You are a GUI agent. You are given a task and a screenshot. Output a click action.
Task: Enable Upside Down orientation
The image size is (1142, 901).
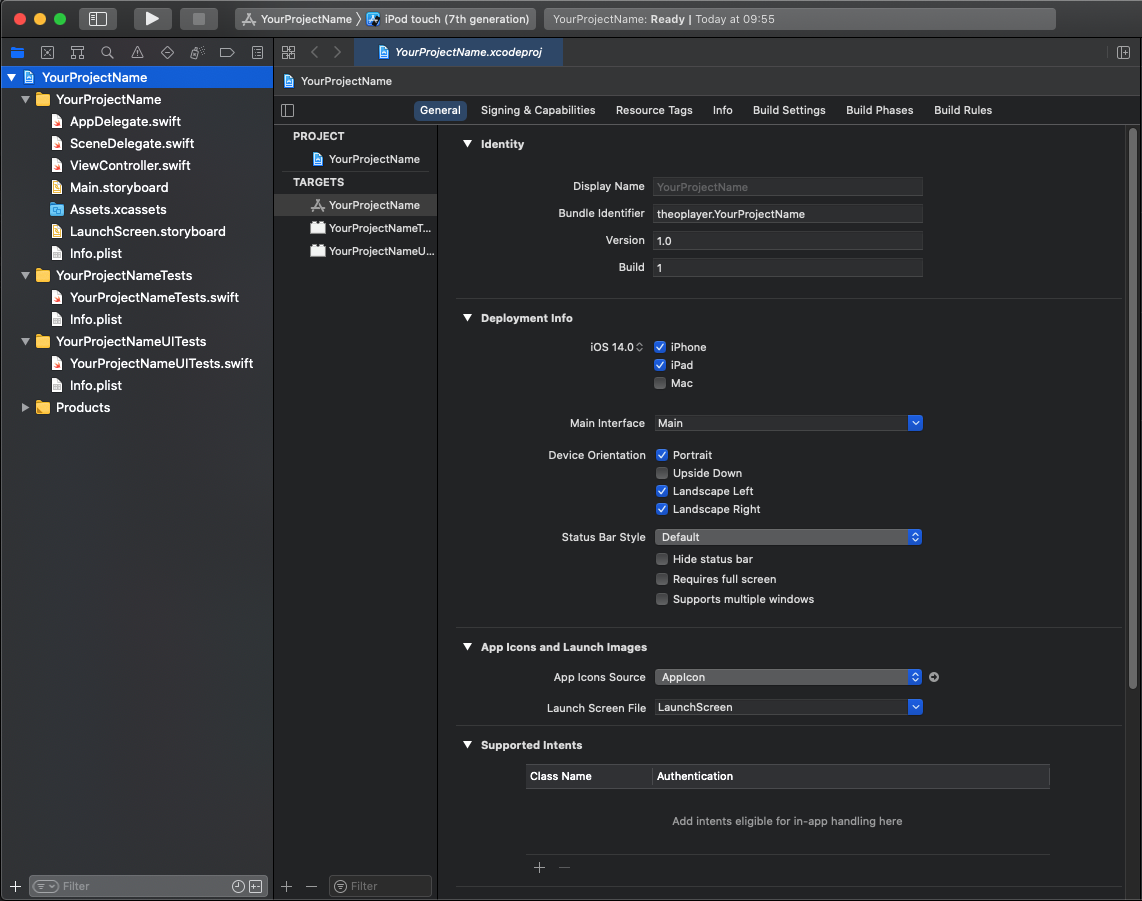661,473
